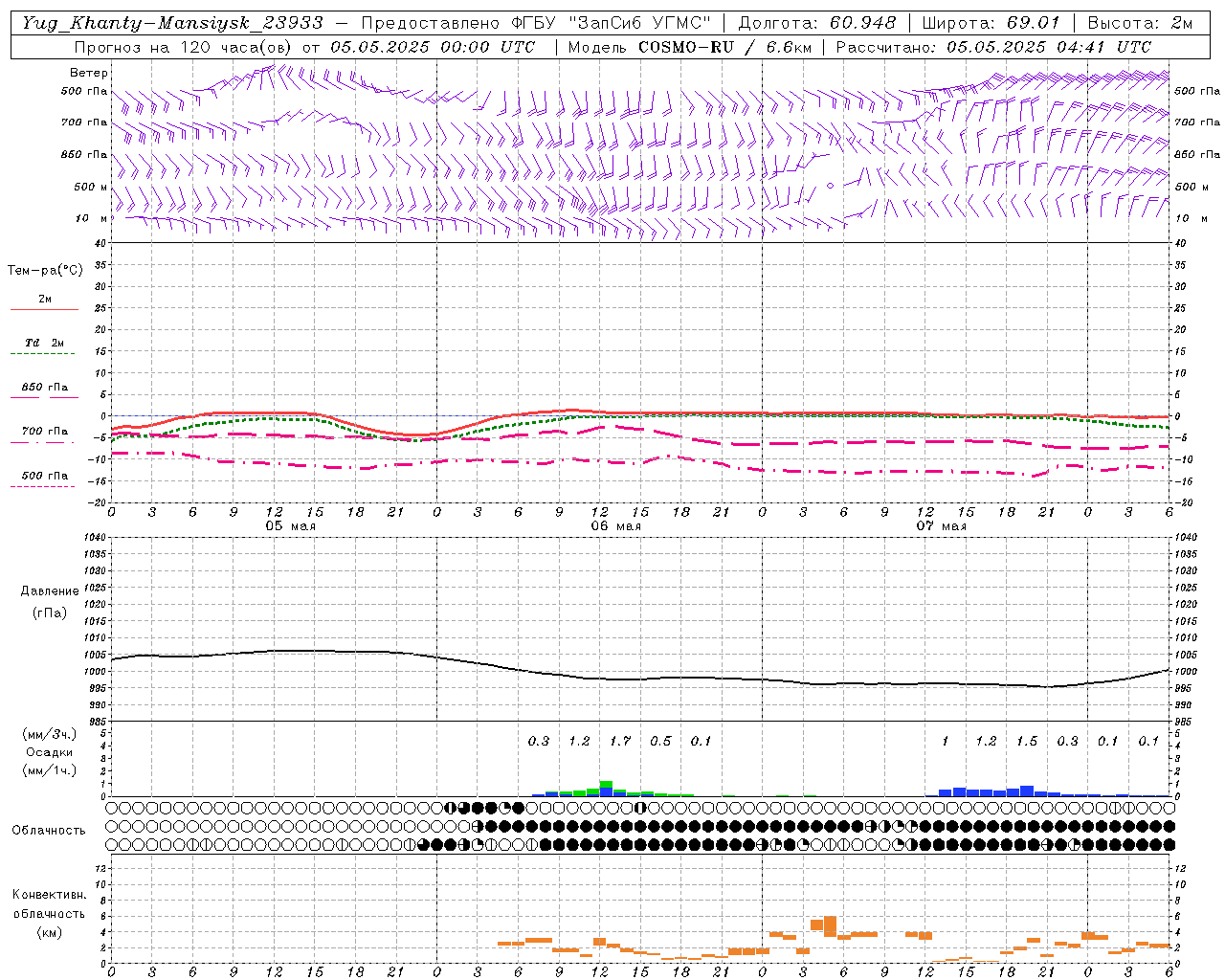Select the "Конвективн." convective cloud label
Screen dimensions: 1225x980
(49, 895)
